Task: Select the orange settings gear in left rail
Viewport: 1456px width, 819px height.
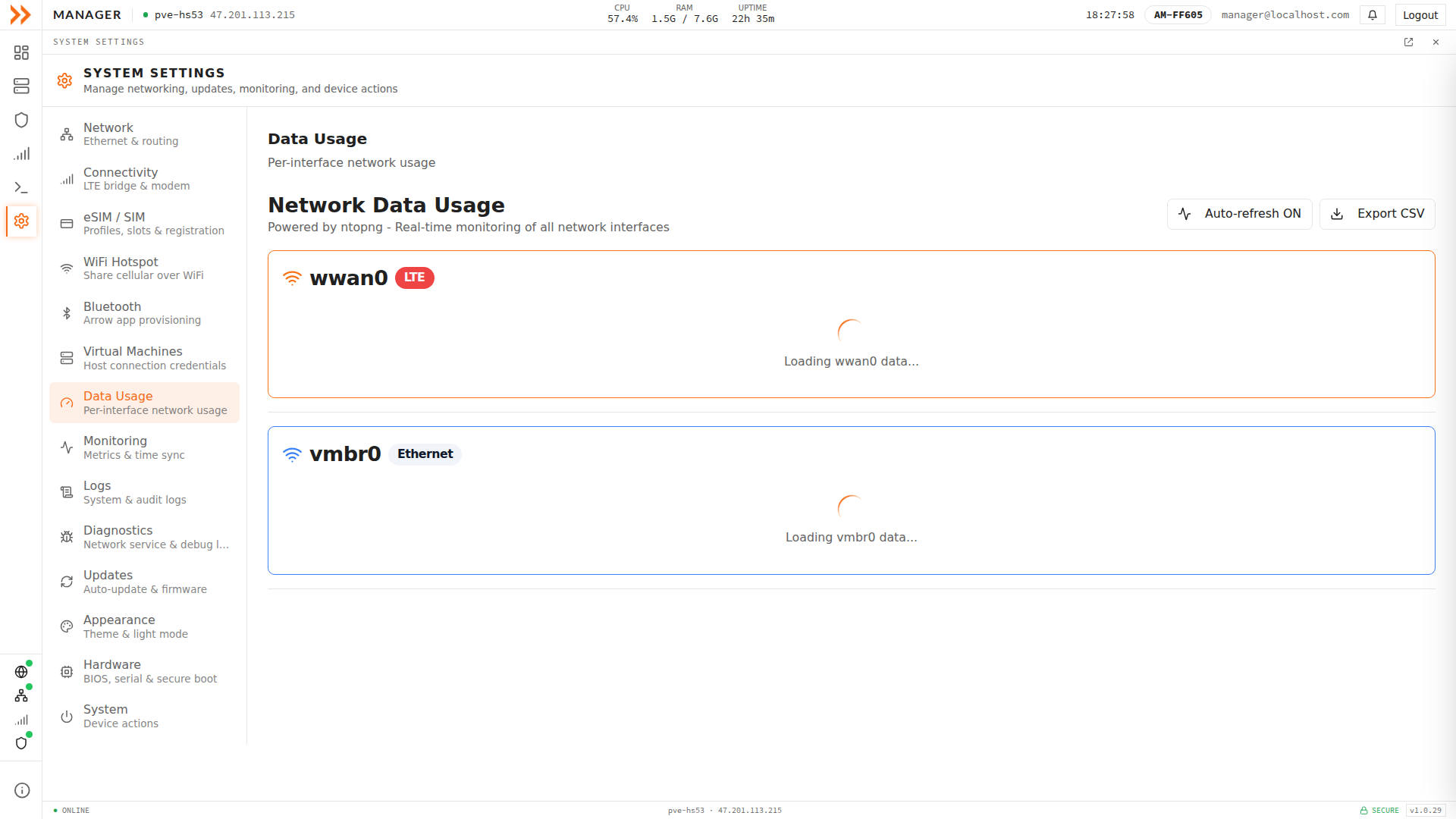Action: [21, 221]
